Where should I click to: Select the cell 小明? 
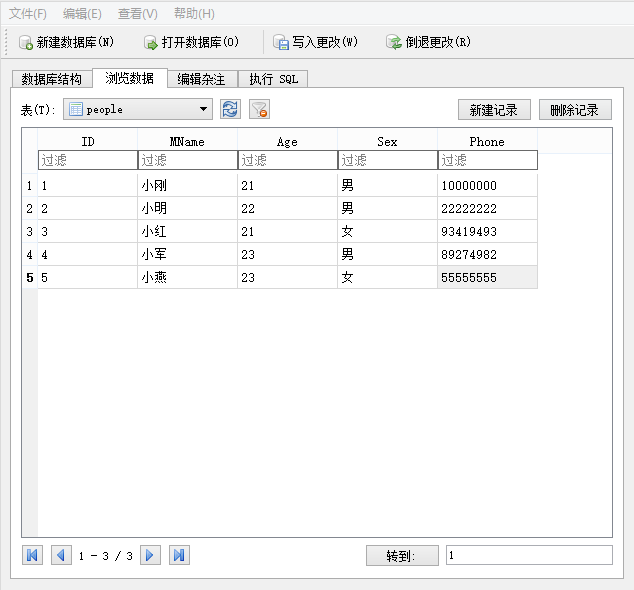coord(188,209)
